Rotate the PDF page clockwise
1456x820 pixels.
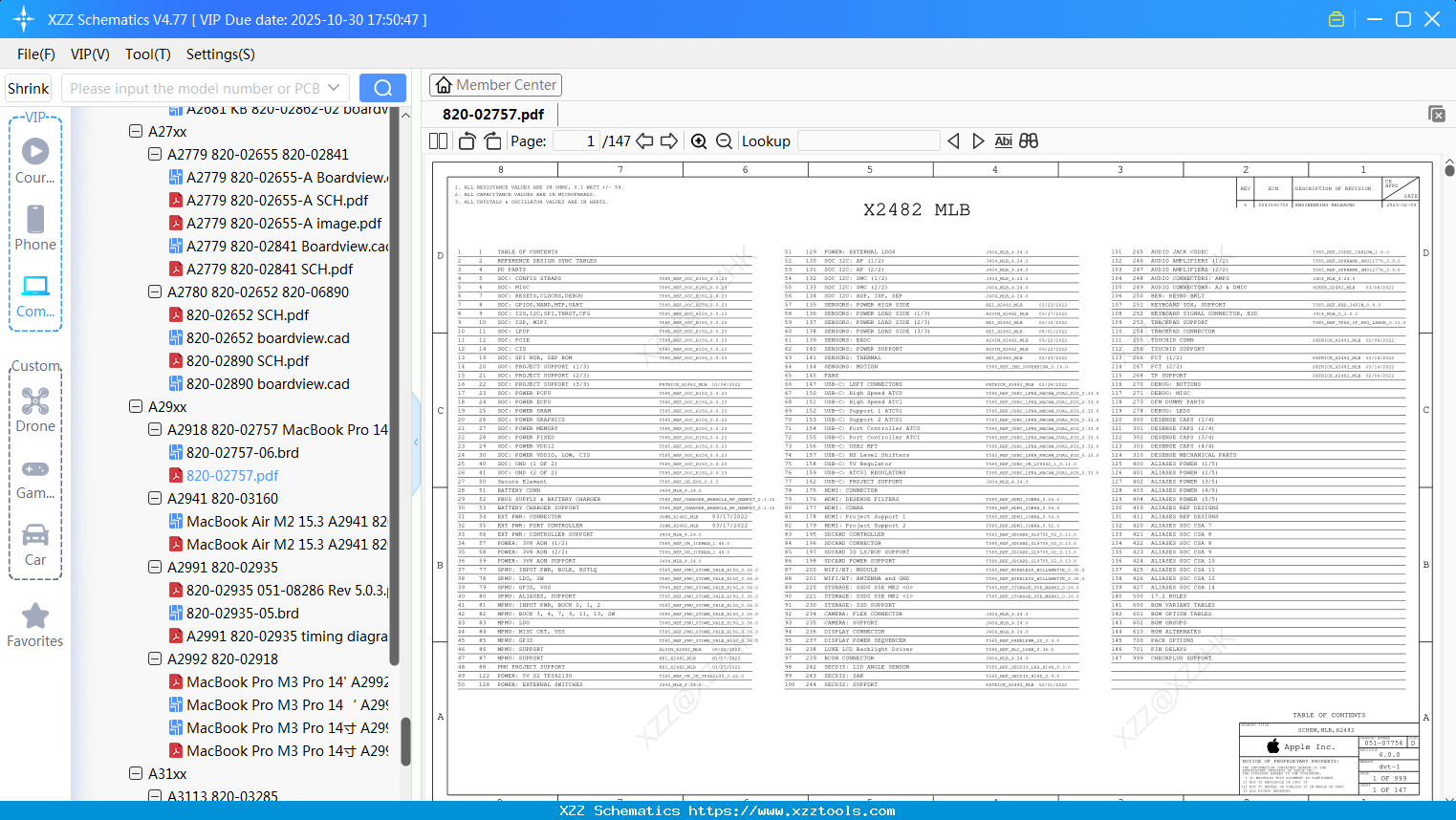tap(492, 140)
